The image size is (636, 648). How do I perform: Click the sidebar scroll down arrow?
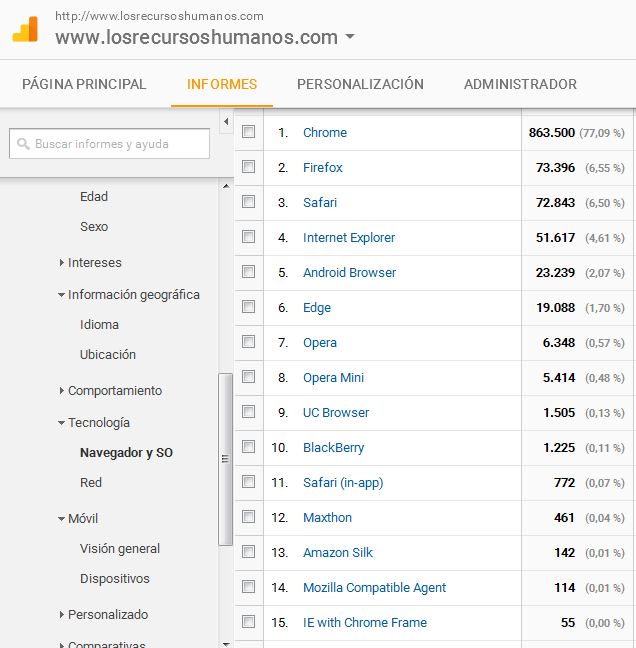pos(226,643)
